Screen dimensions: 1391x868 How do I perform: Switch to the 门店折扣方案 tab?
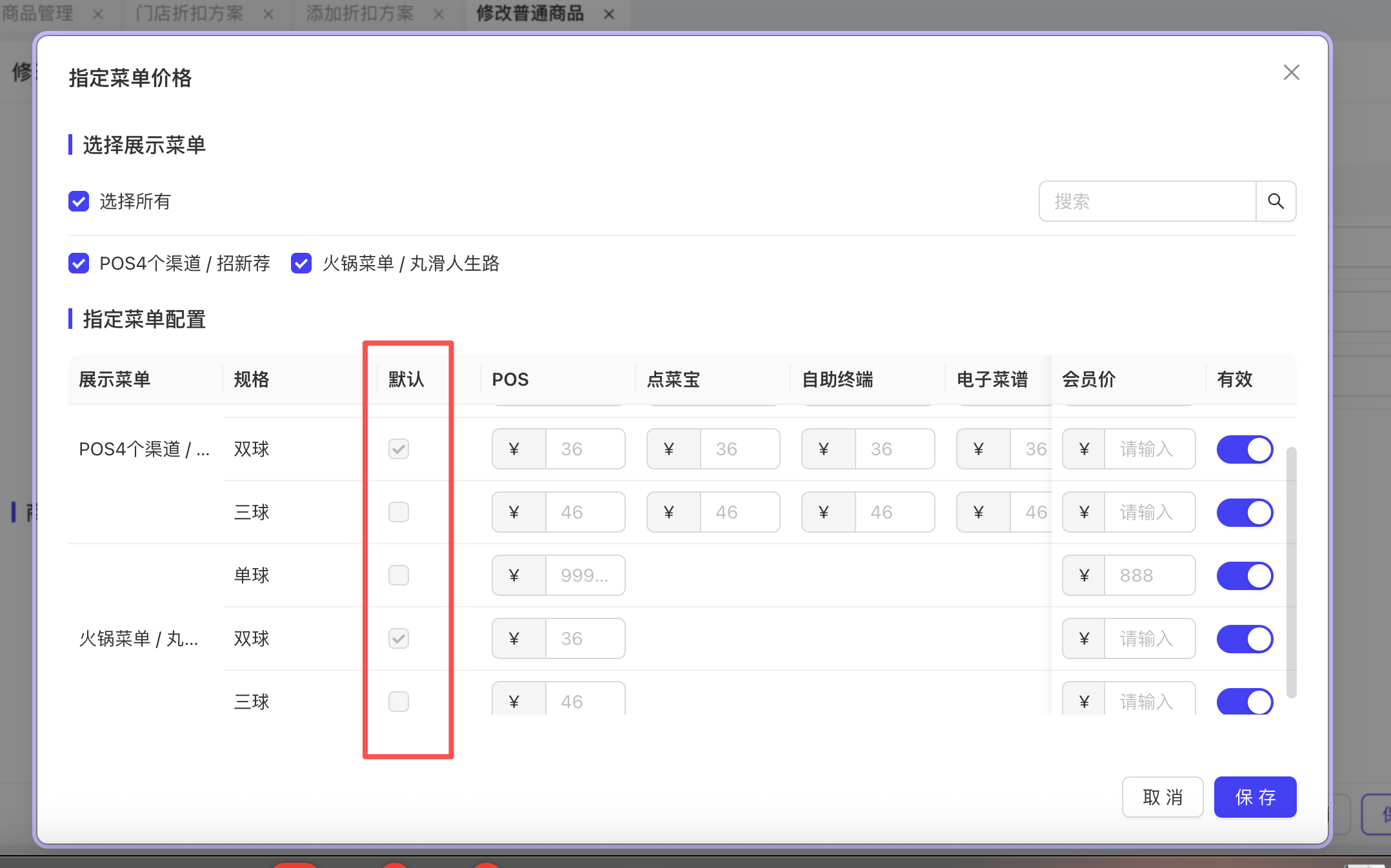click(x=189, y=14)
